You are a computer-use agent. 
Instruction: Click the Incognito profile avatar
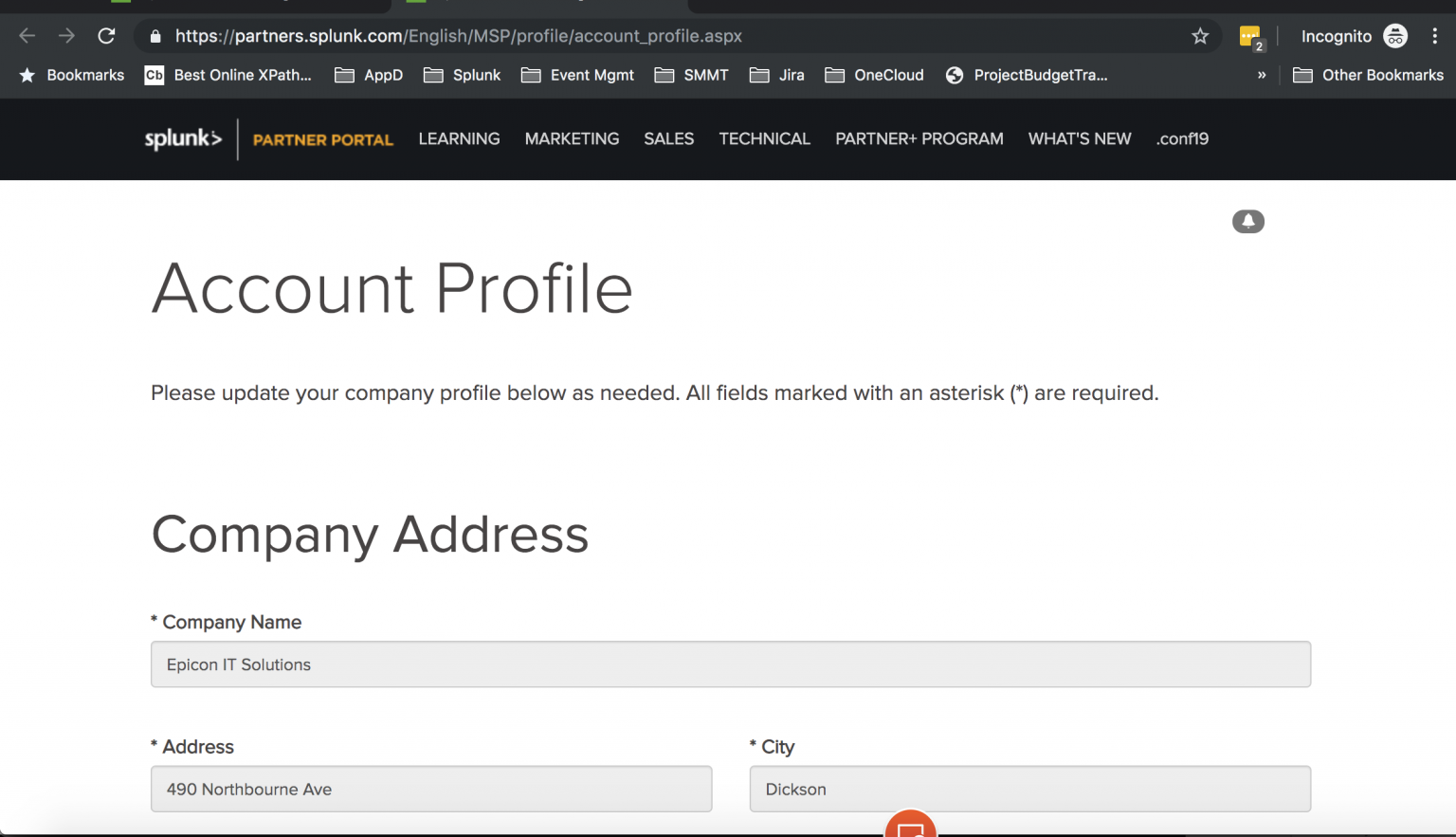1395,36
